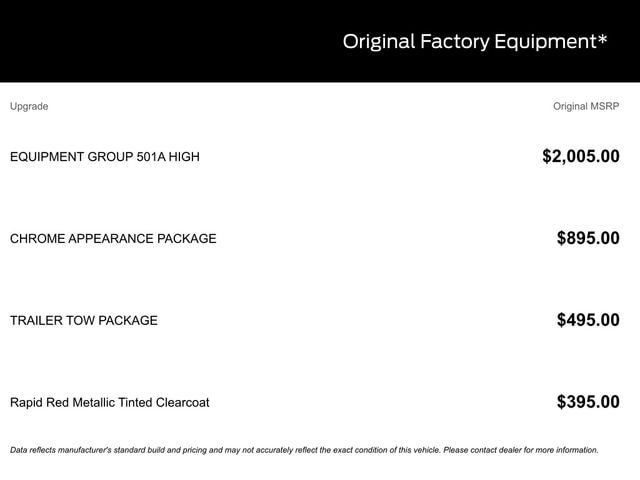Click the Original Factory Equipment title
Image resolution: width=640 pixels, height=480 pixels.
coord(474,42)
